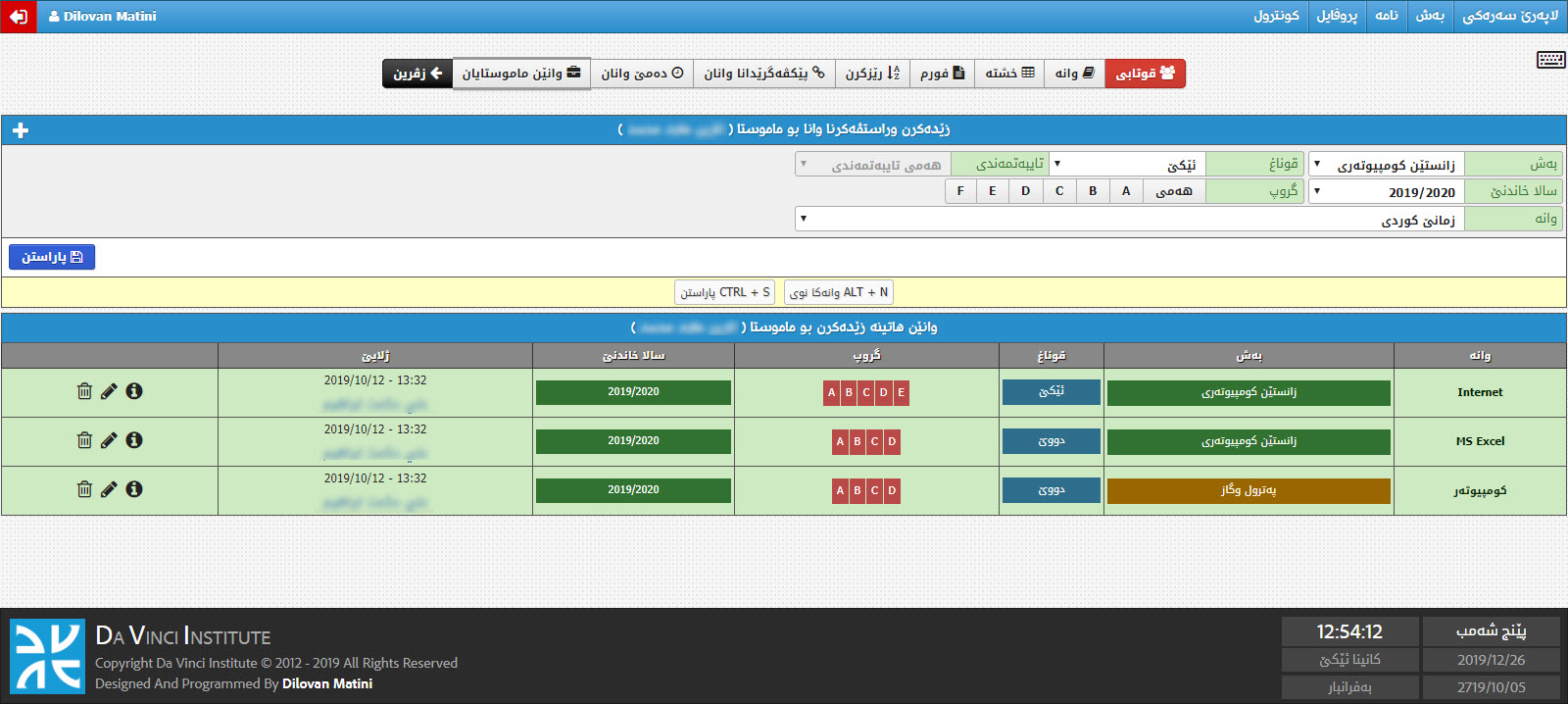Open the قوتابی tab in toolbar
The image size is (1568, 704).
pyautogui.click(x=1145, y=74)
